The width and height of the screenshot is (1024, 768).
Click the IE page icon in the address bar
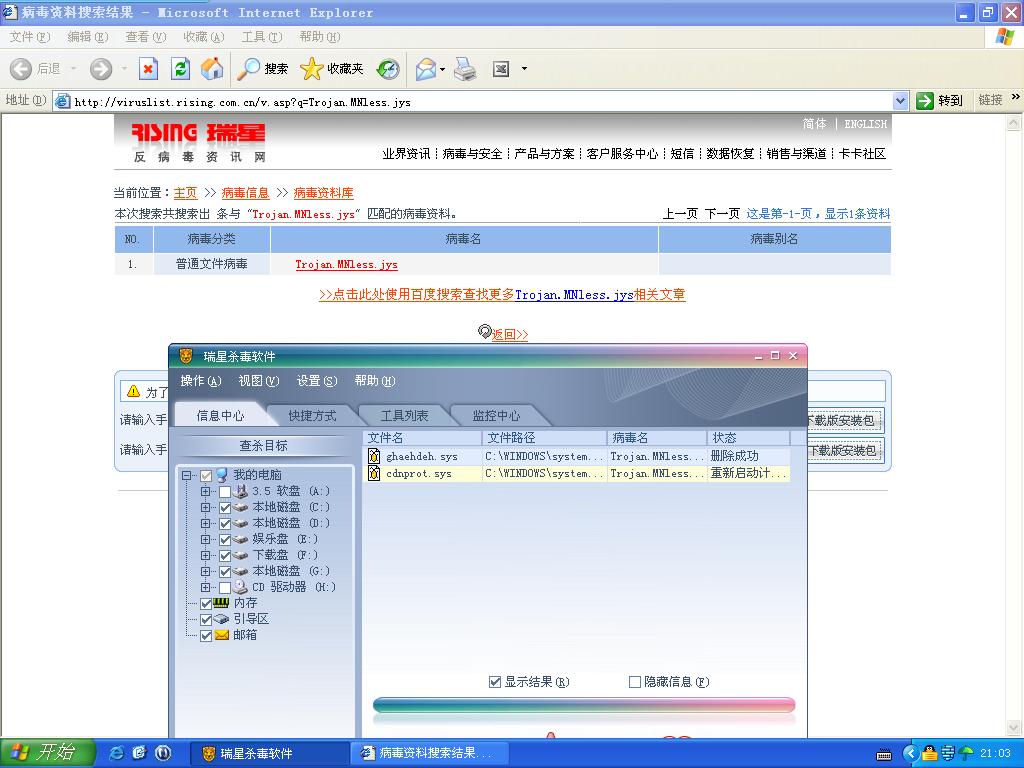62,101
